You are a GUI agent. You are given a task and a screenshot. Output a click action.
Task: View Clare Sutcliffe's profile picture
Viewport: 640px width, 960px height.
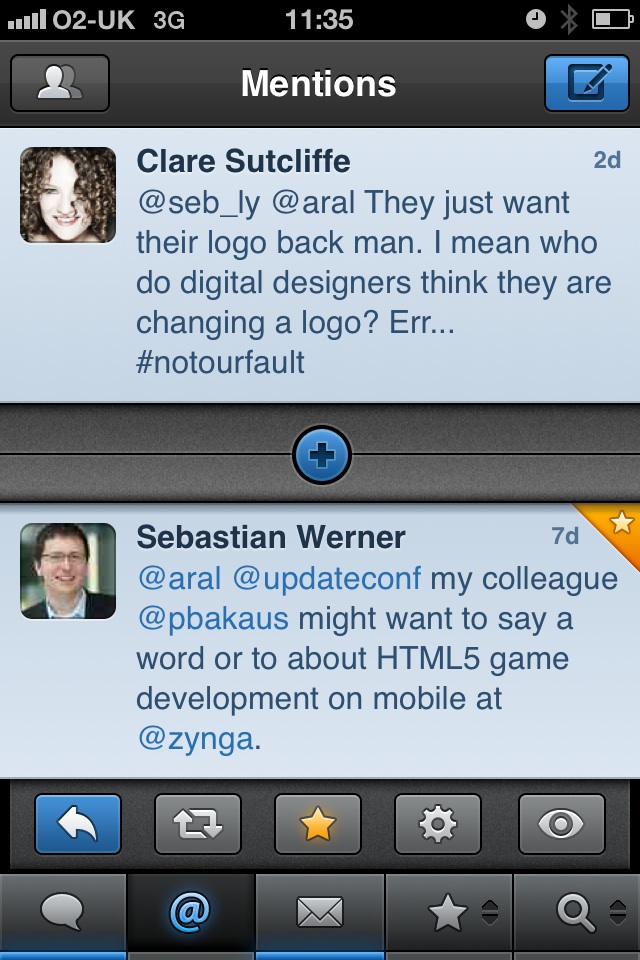point(69,195)
